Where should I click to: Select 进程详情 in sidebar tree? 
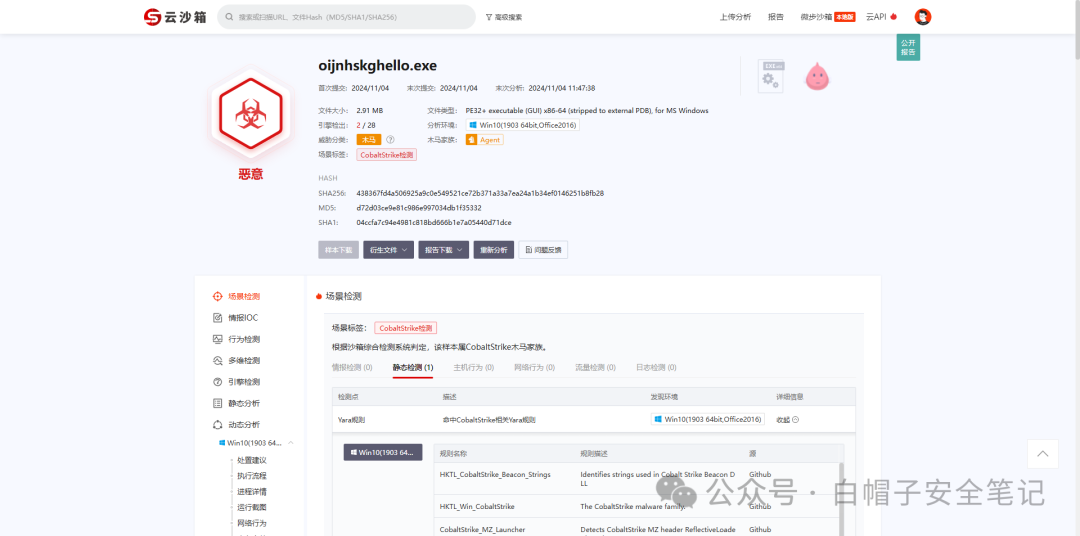[251, 491]
